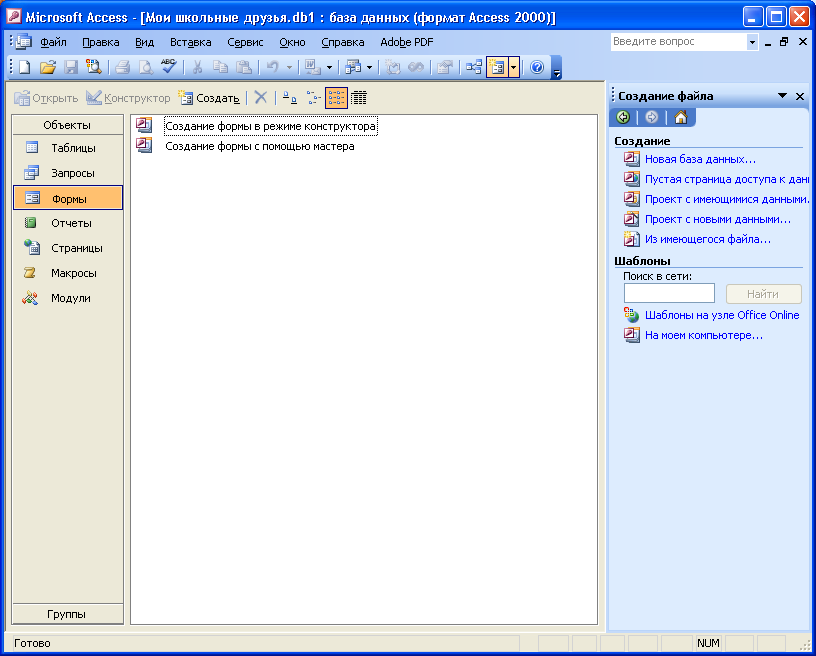Open the Сервис menu
The height and width of the screenshot is (656, 816).
(x=245, y=42)
